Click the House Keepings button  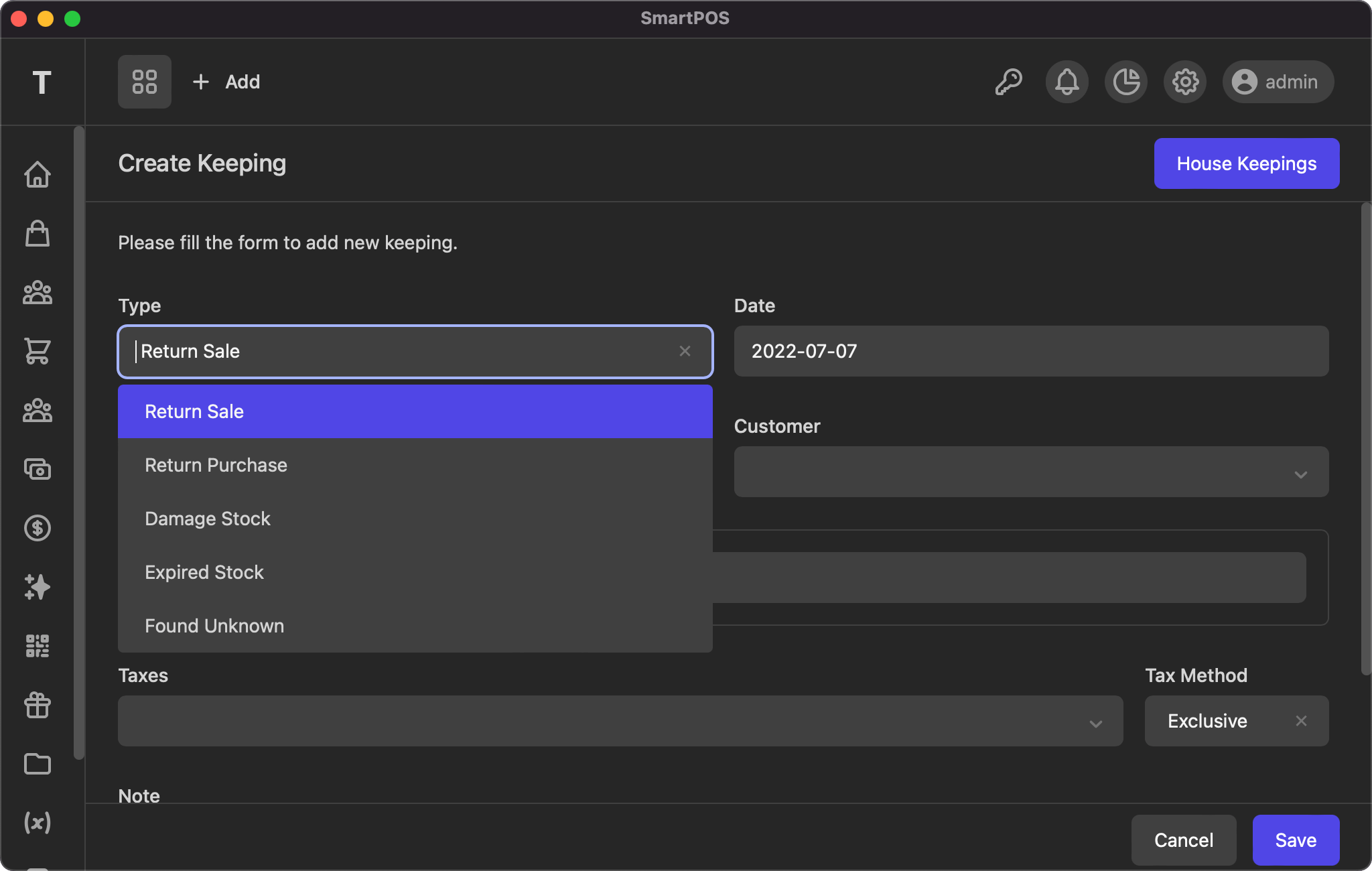coord(1246,163)
